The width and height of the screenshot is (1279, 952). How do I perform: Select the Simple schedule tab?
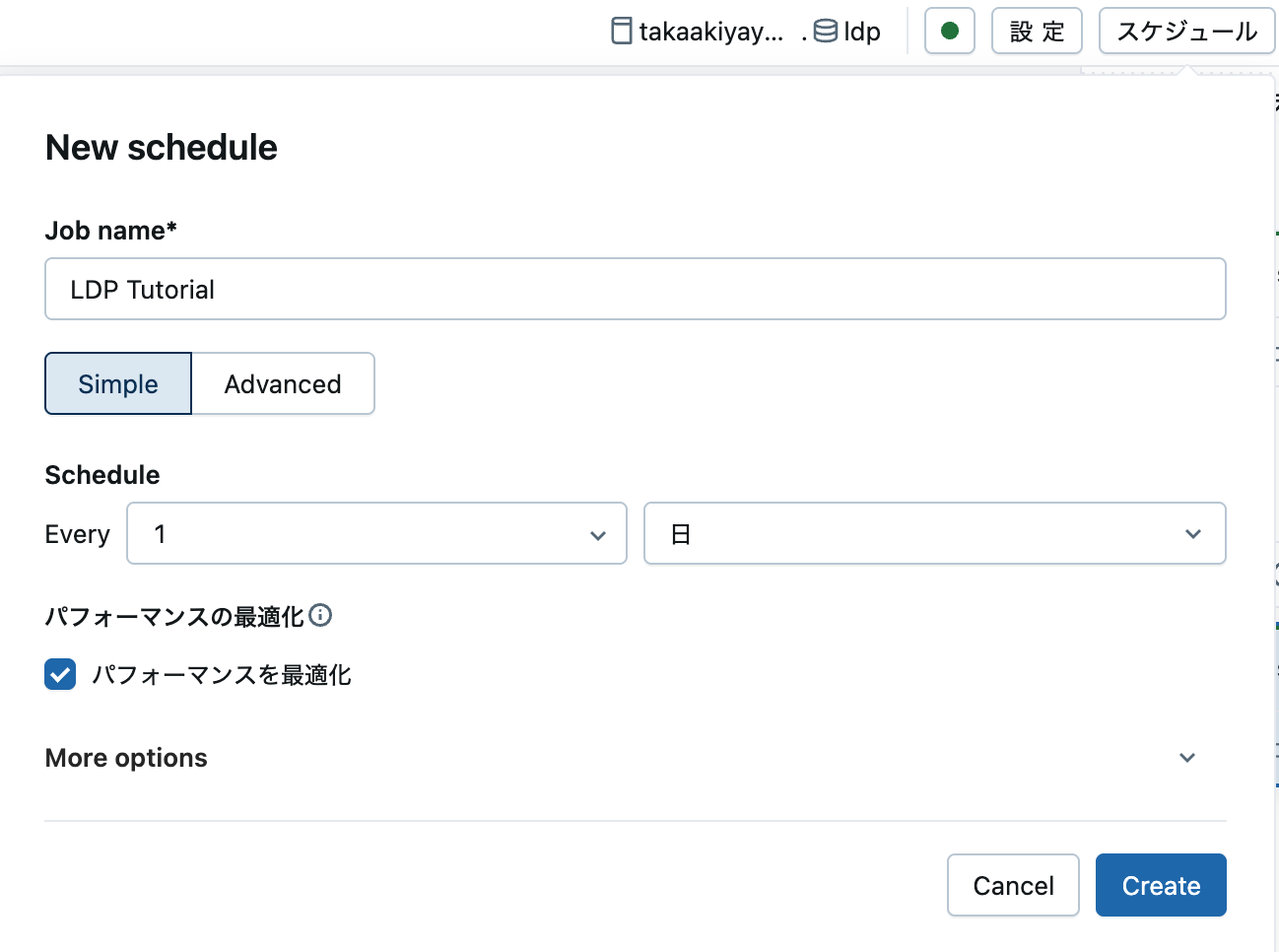tap(118, 383)
